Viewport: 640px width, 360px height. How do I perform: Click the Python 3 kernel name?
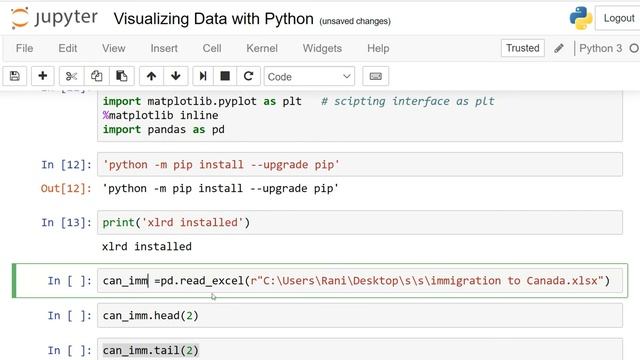tap(600, 49)
